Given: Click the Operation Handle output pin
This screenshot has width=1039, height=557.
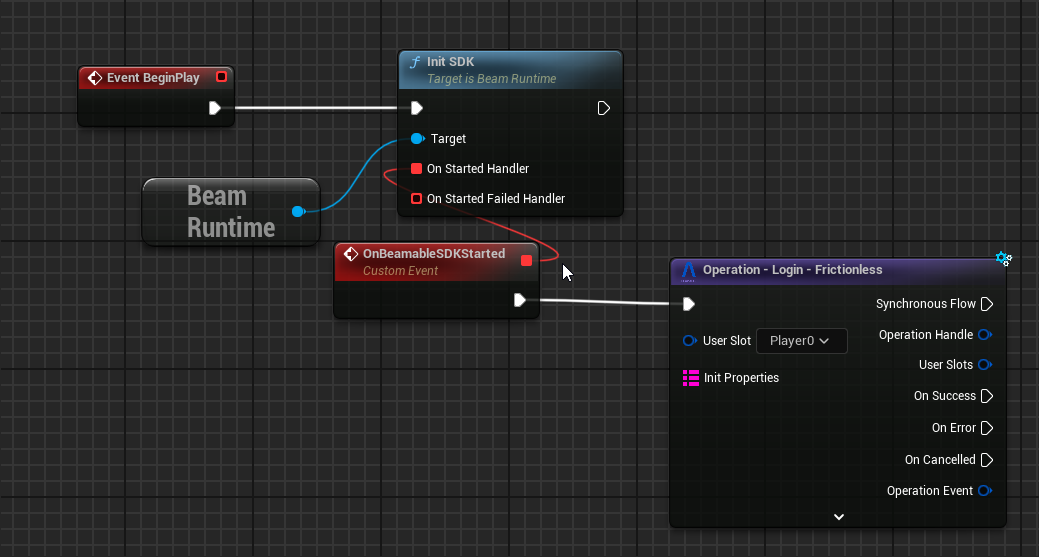Looking at the screenshot, I should pos(985,335).
